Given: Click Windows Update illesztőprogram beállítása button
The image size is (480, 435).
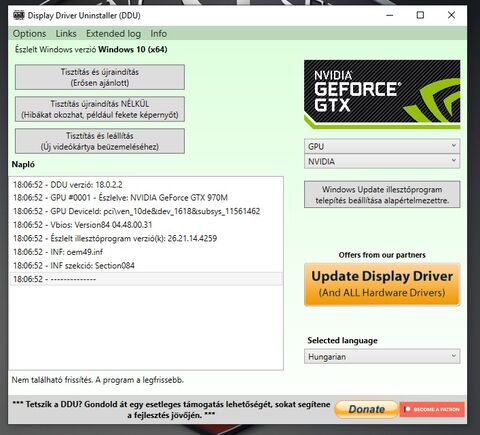Looking at the screenshot, I should click(x=382, y=195).
